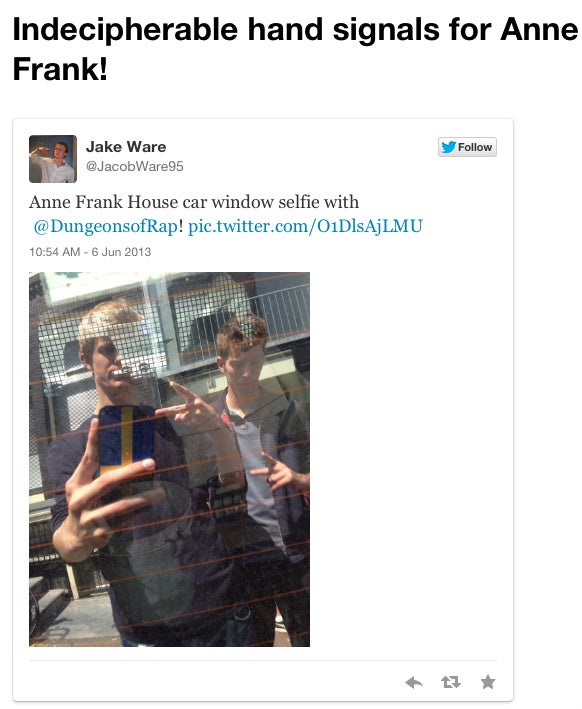Viewport: 582px width, 709px height.
Task: Retweet using the retweet icon
Action: click(451, 682)
